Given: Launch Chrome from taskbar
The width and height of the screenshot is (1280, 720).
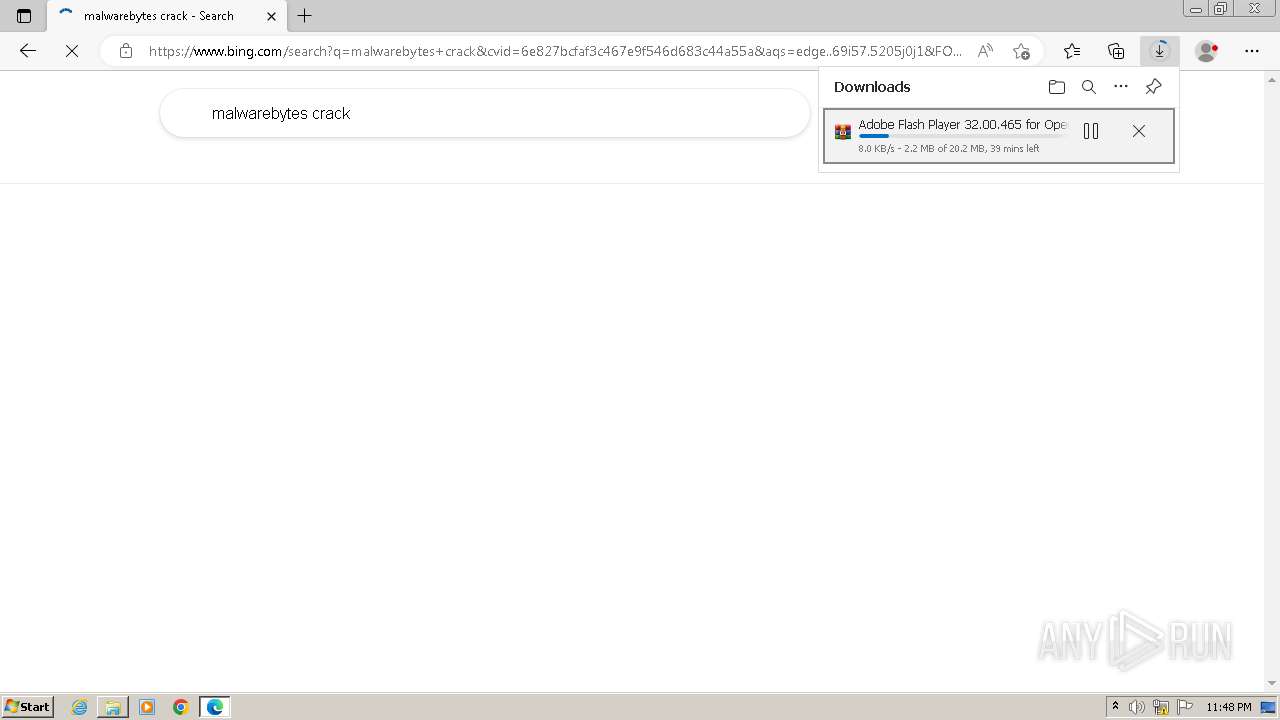Looking at the screenshot, I should point(181,707).
